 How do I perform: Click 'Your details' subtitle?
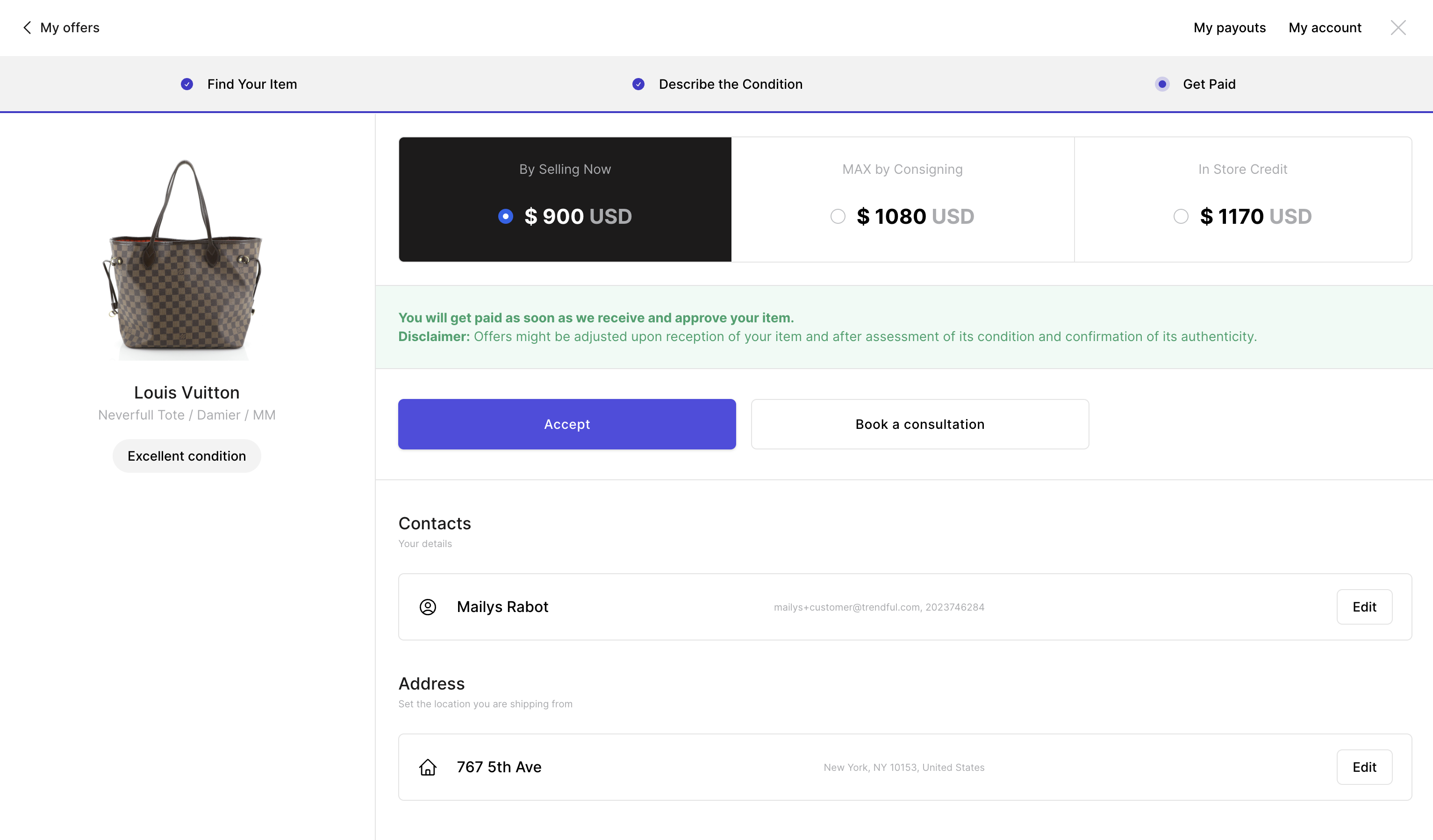[x=425, y=543]
